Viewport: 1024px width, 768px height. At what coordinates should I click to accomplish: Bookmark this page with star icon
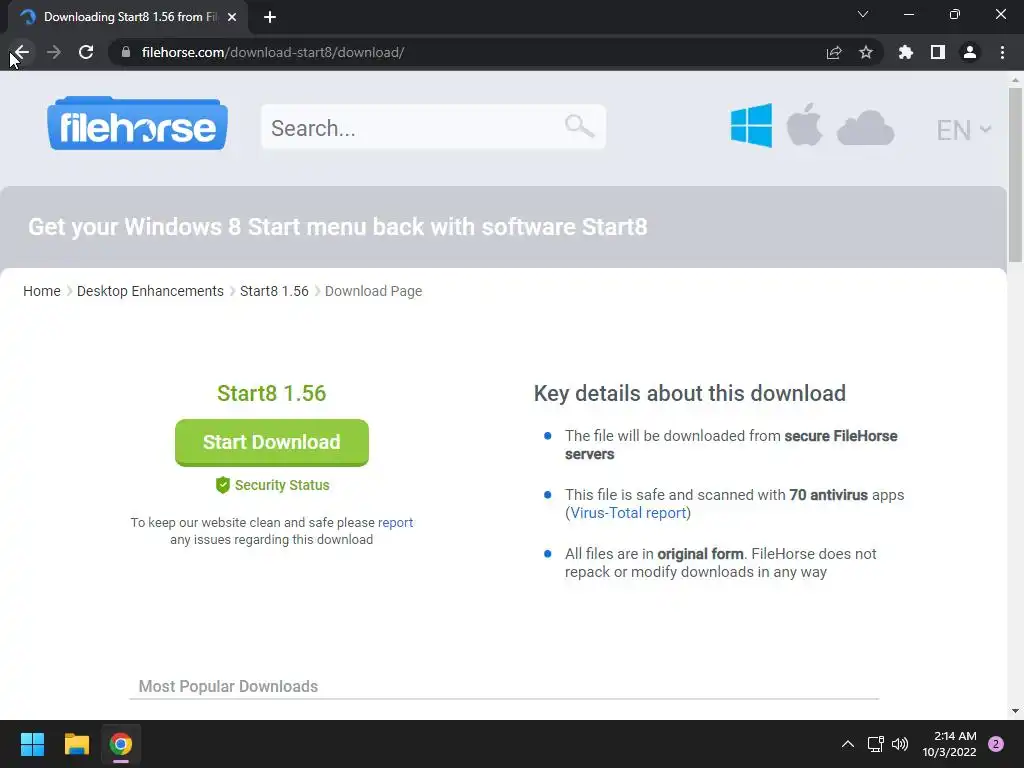[x=866, y=52]
